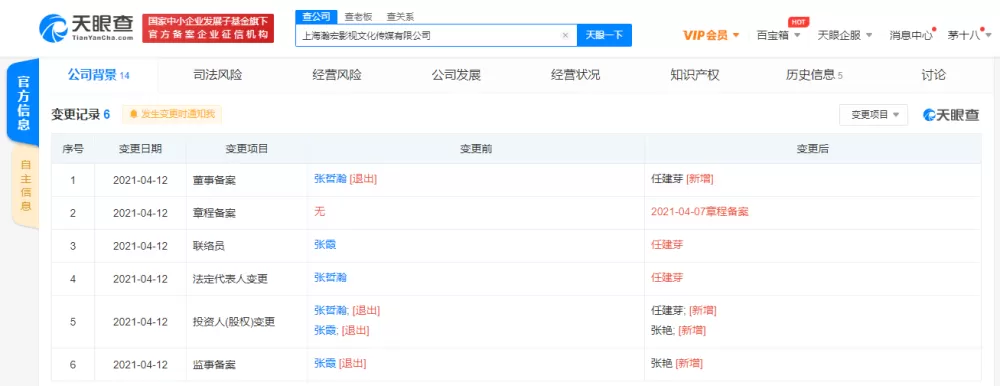The image size is (1000, 386).
Task: Switch to the 司法风险 tab
Action: click(x=217, y=75)
